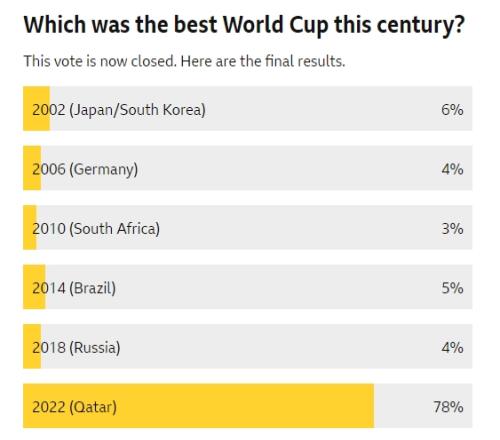Click the 'vote is now closed' subtitle text
The image size is (500, 440).
pos(184,61)
